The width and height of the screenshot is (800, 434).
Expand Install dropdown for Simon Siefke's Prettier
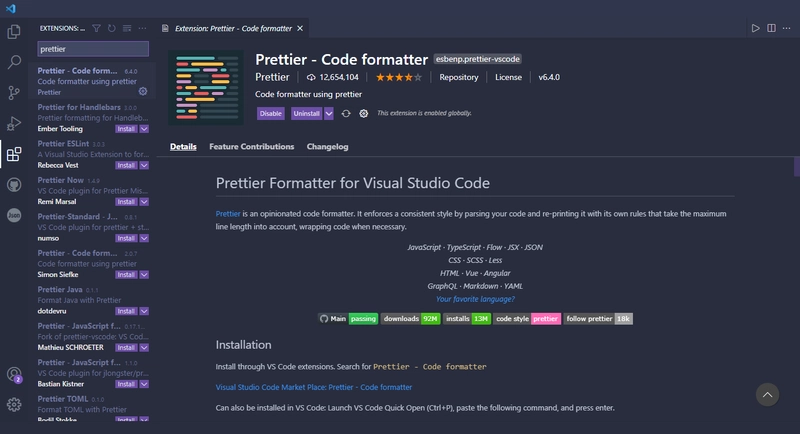(x=144, y=275)
